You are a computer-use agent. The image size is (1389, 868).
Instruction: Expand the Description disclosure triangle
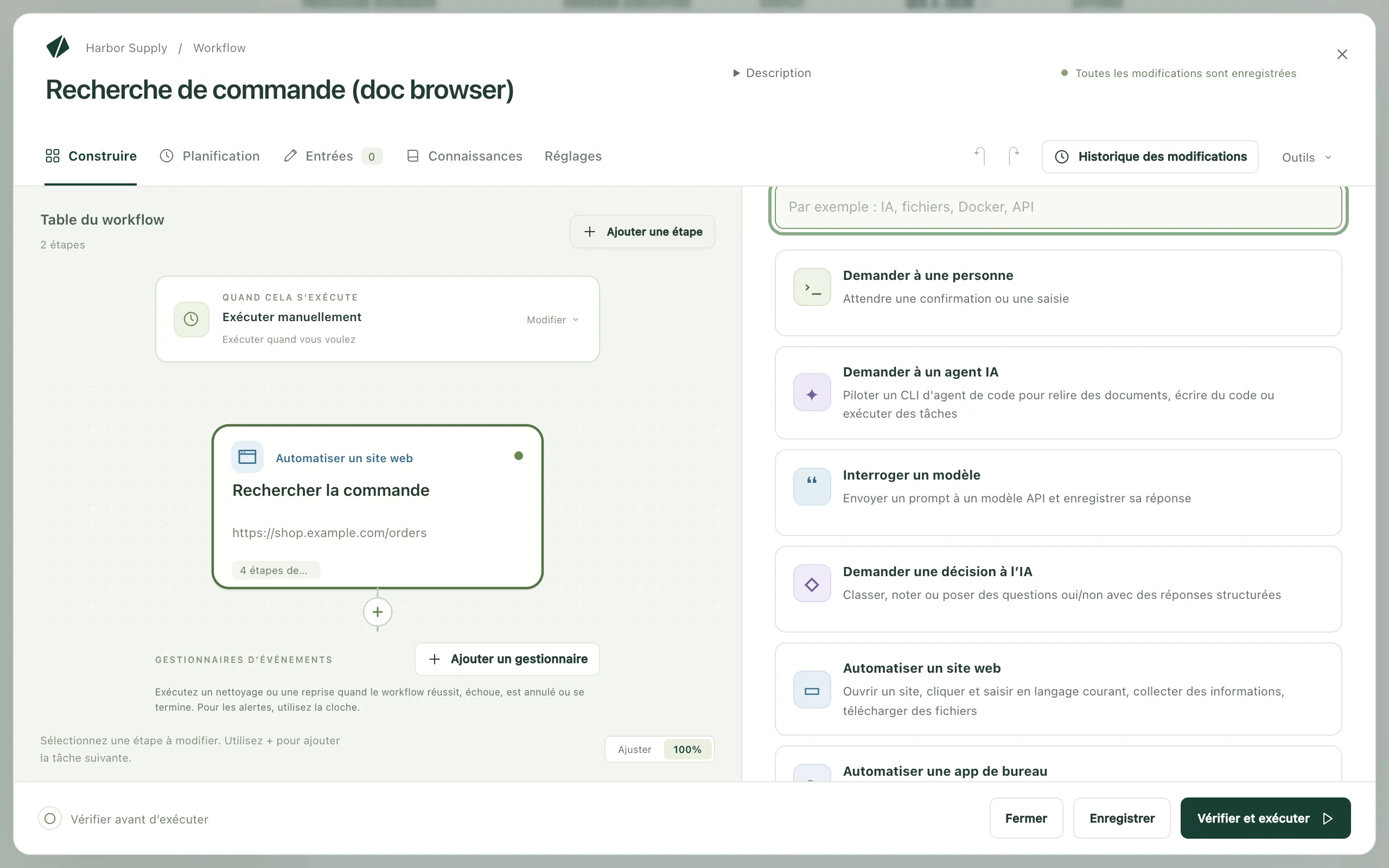[x=736, y=73]
